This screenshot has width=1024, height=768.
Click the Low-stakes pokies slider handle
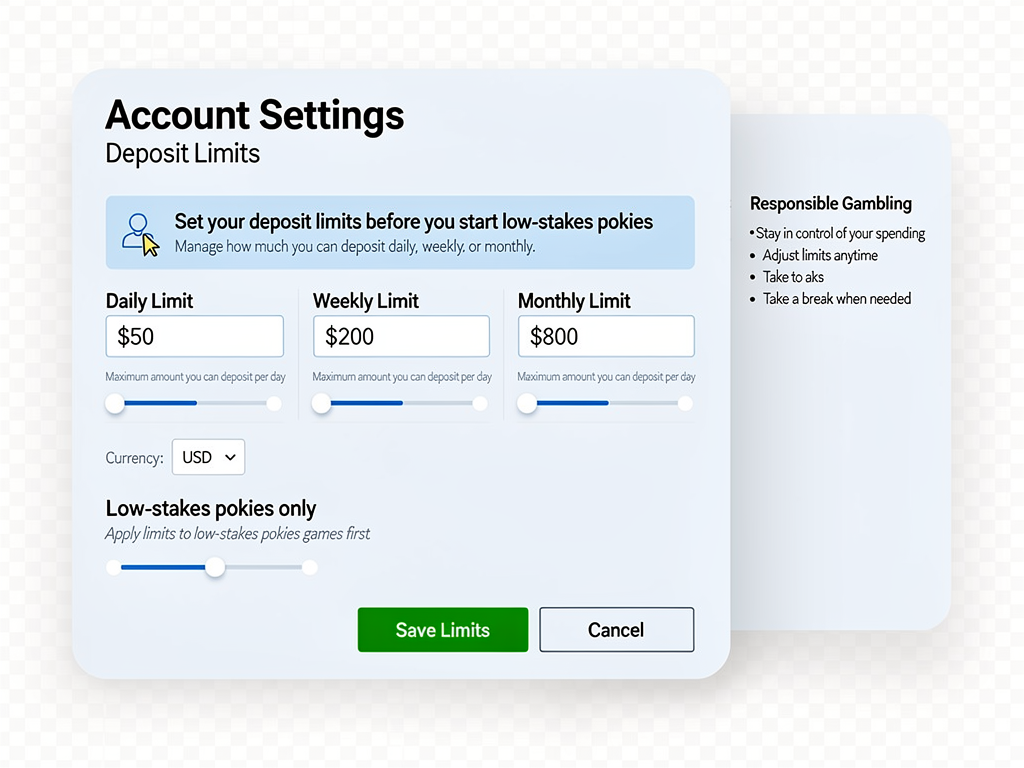point(215,567)
